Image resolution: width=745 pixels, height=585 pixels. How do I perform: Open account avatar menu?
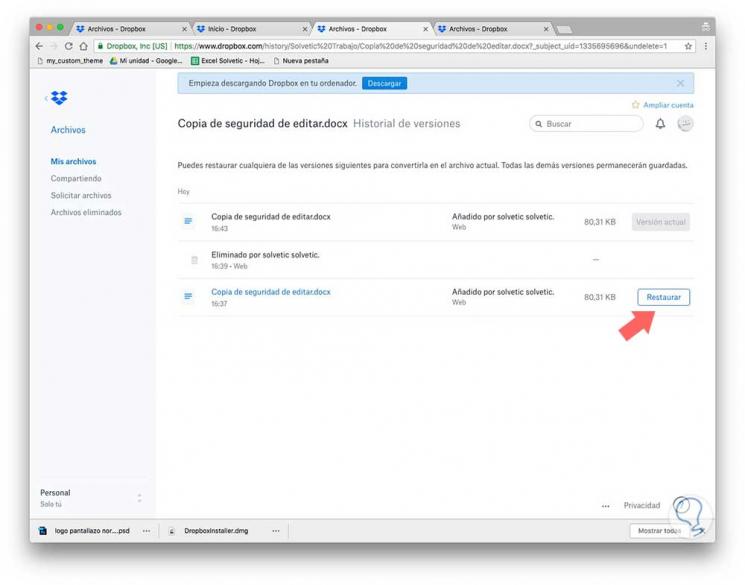click(x=685, y=124)
